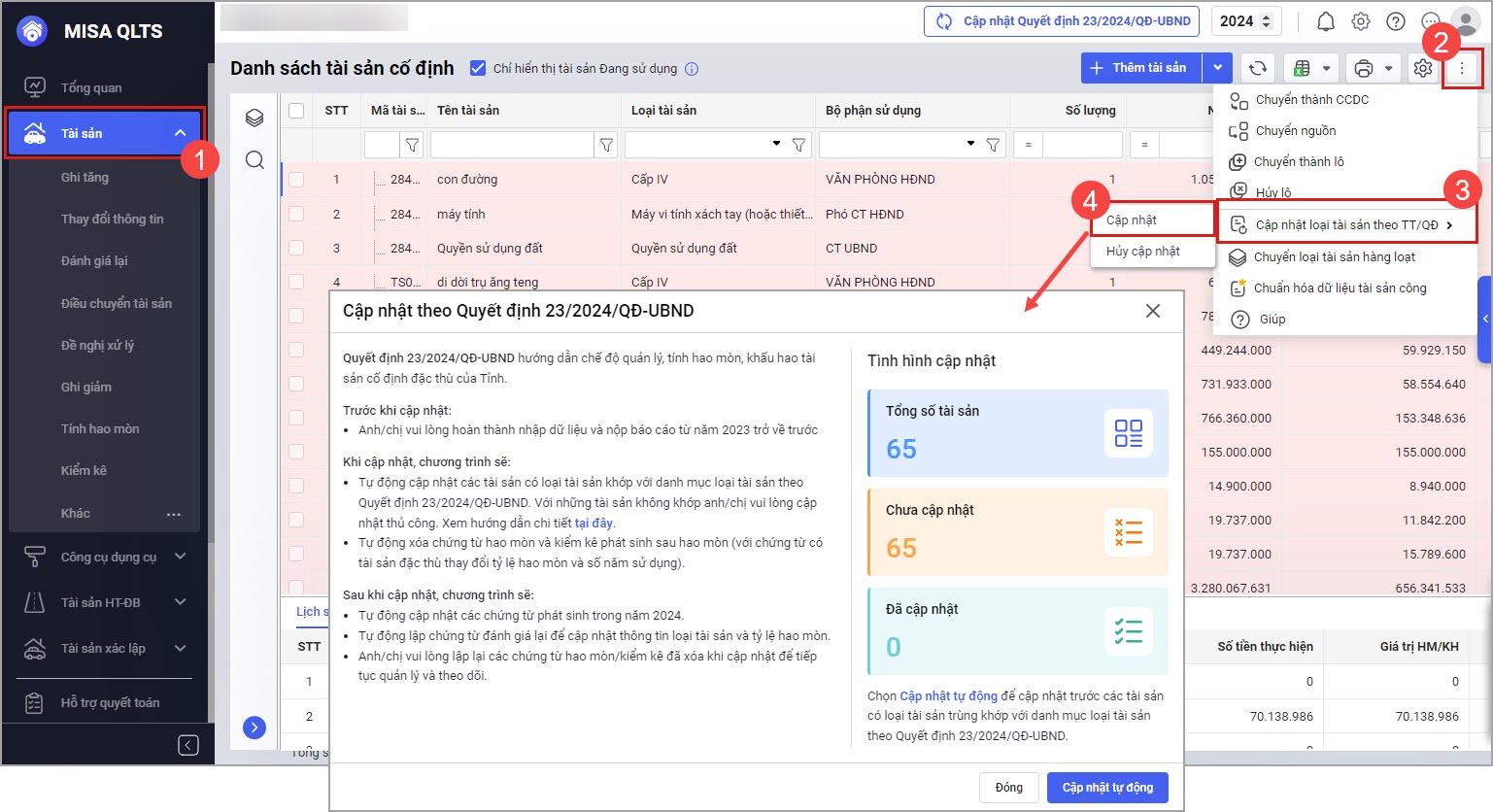This screenshot has width=1493, height=812.
Task: Click the three-dot more options button
Action: pyautogui.click(x=1461, y=68)
